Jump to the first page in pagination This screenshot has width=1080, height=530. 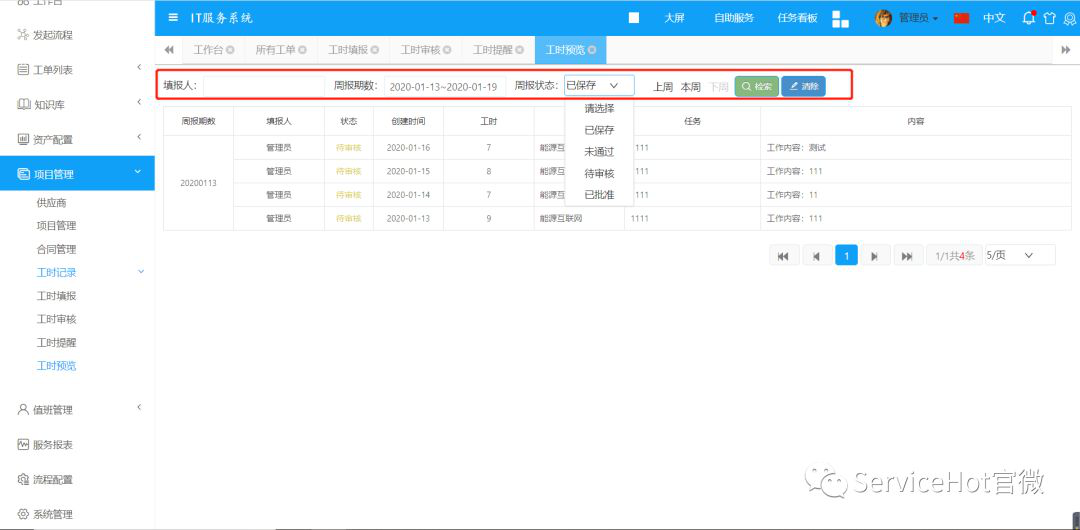[782, 256]
